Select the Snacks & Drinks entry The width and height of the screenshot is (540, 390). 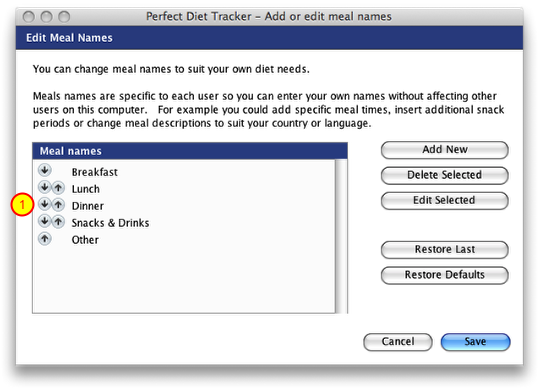point(110,223)
